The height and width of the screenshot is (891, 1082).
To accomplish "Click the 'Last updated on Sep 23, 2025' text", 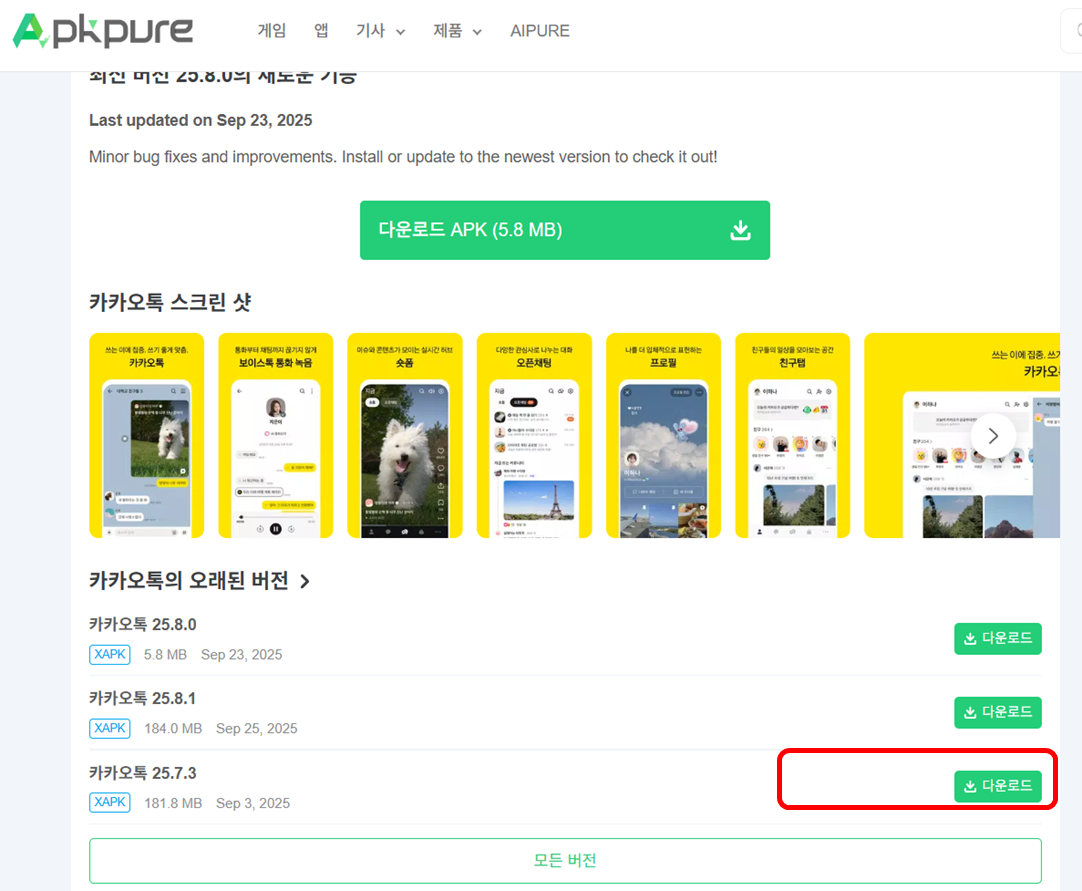I will pos(201,120).
